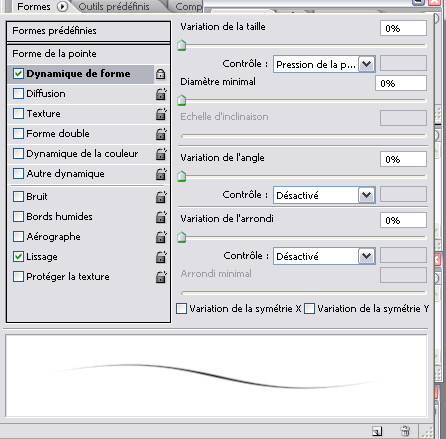The image size is (446, 439).
Task: Click lock icon for Protéger la texture
Action: [x=161, y=277]
